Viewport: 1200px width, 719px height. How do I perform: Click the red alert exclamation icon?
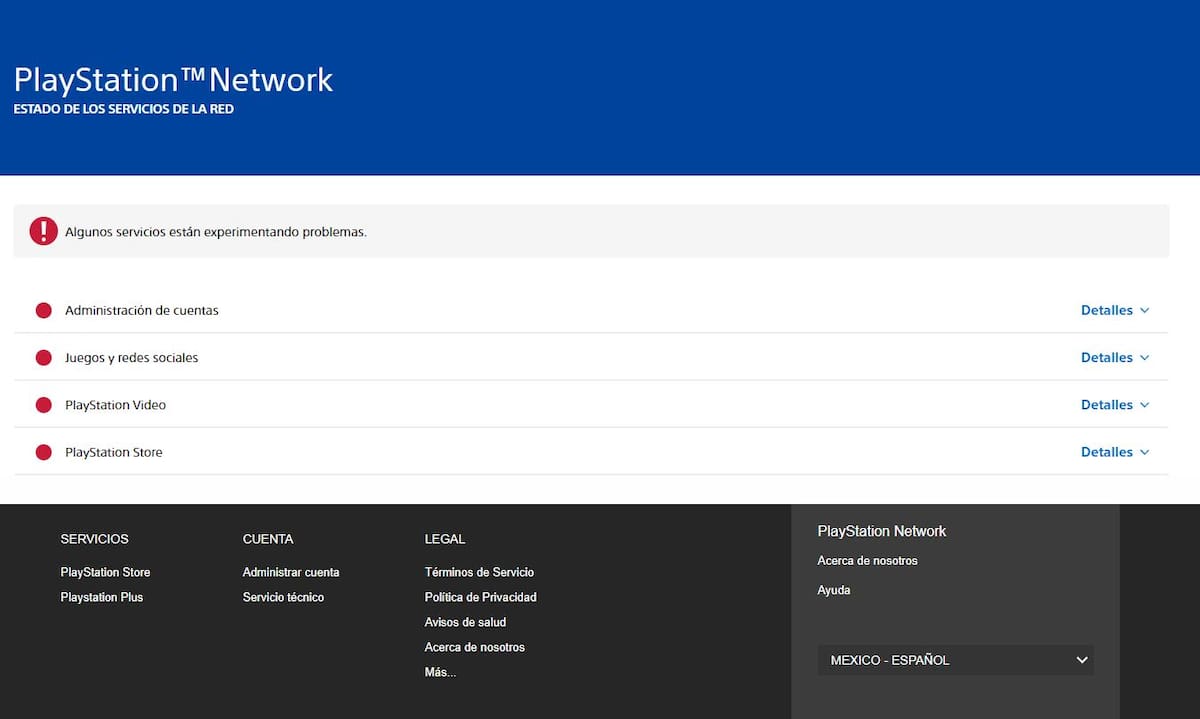pyautogui.click(x=44, y=231)
